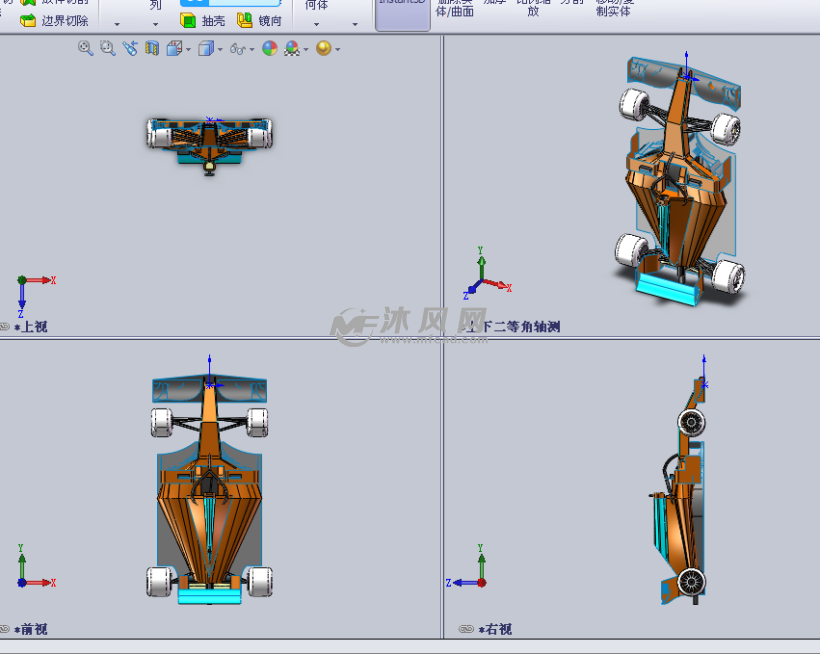The height and width of the screenshot is (654, 820).
Task: Click the 体/曲面 ribbon command
Action: (x=454, y=9)
